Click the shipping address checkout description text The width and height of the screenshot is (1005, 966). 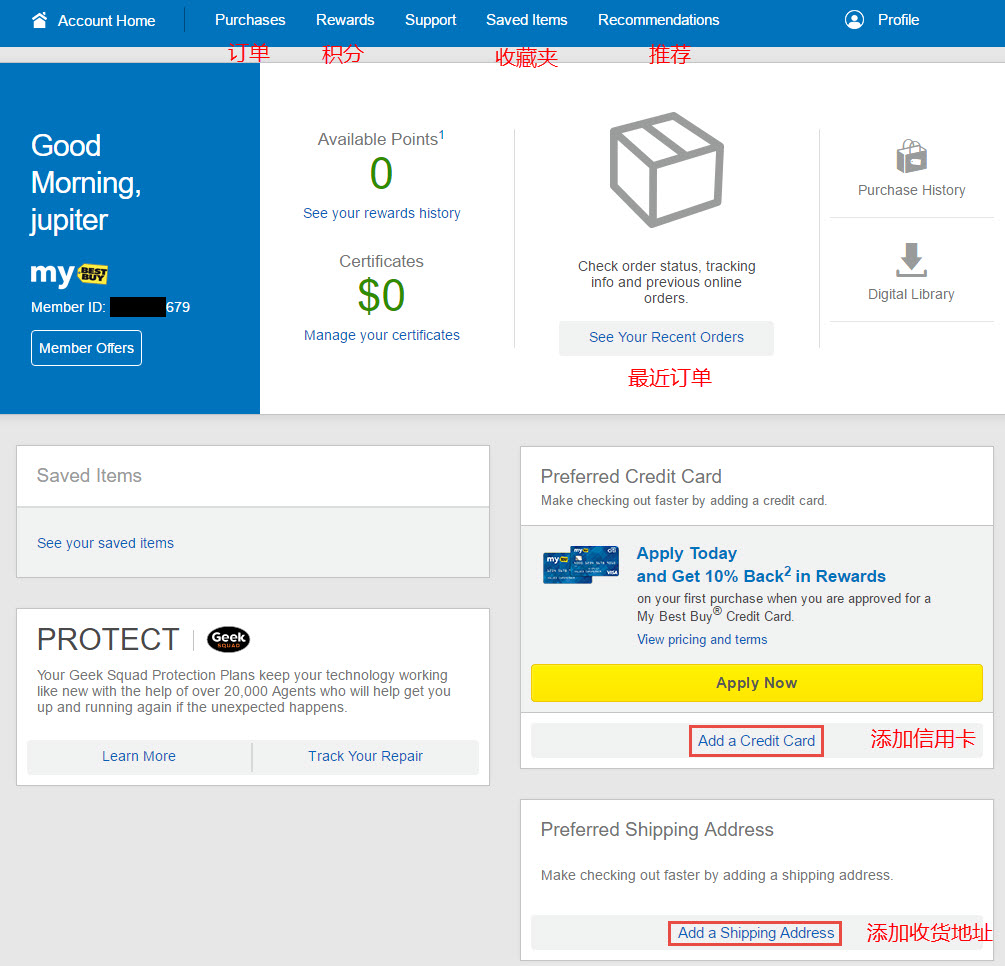(717, 876)
